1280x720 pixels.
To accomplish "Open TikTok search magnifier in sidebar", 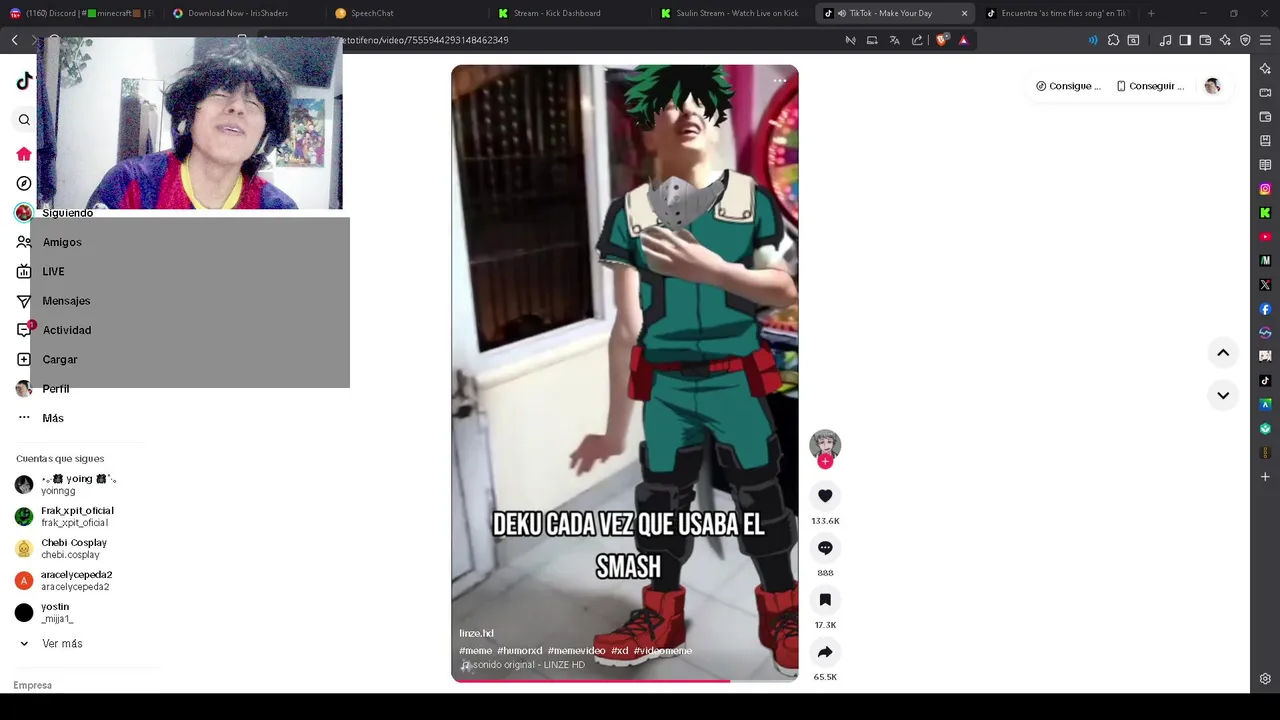I will (x=24, y=120).
